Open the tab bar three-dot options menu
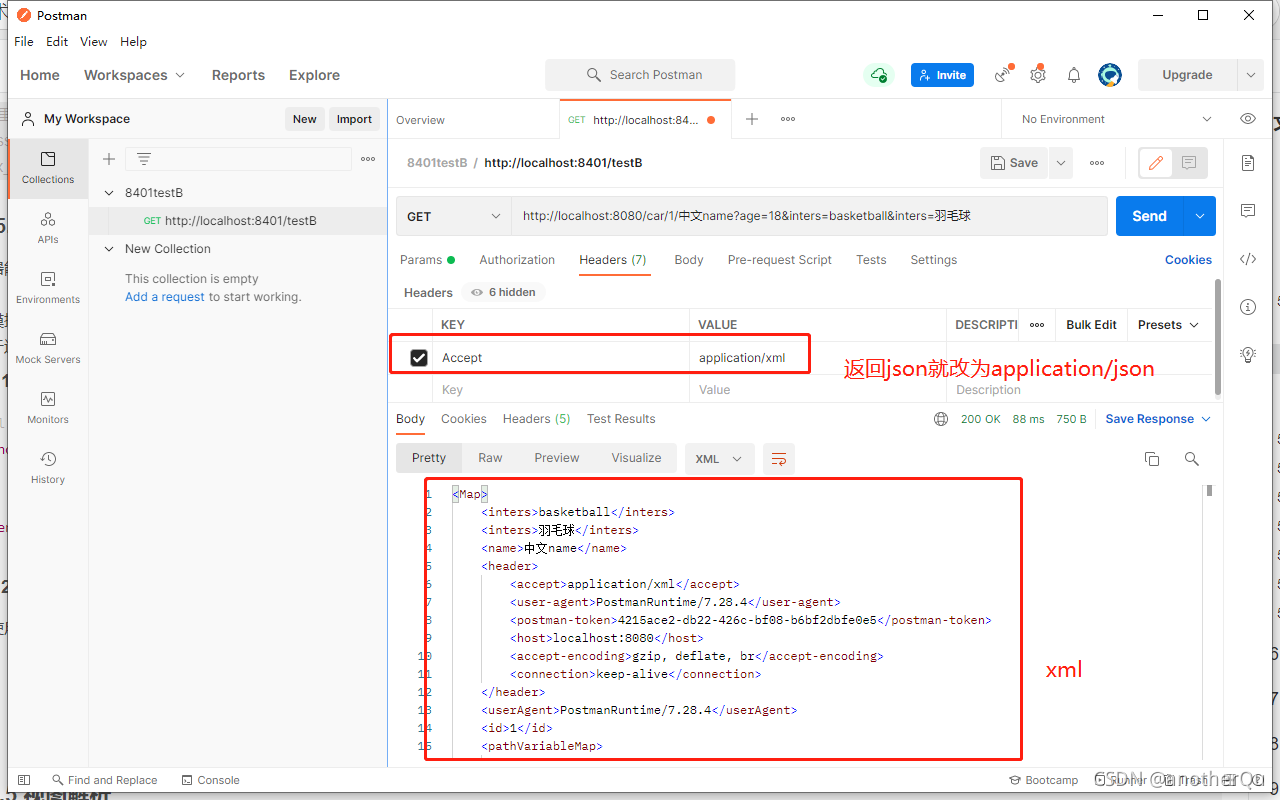The width and height of the screenshot is (1280, 800). [788, 119]
